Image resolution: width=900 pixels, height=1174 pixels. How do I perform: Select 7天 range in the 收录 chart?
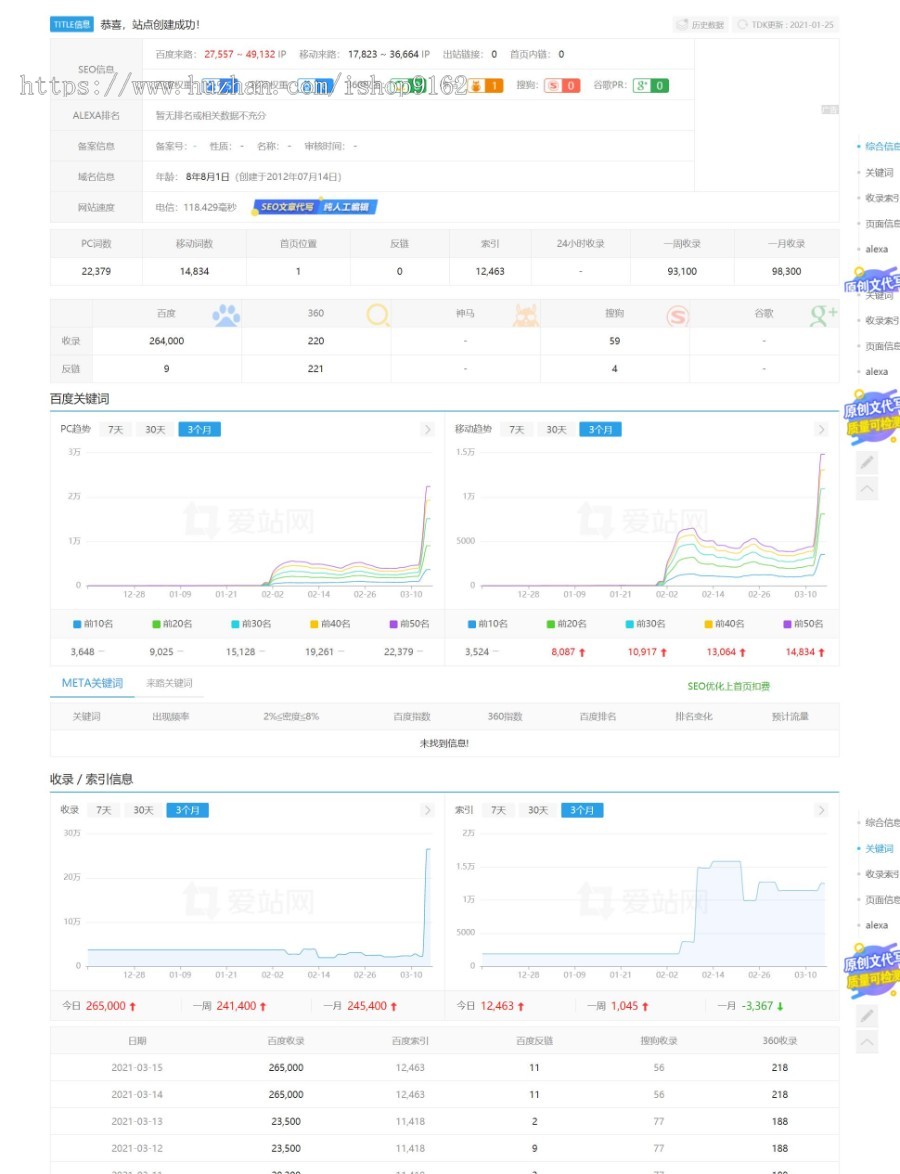pyautogui.click(x=103, y=810)
